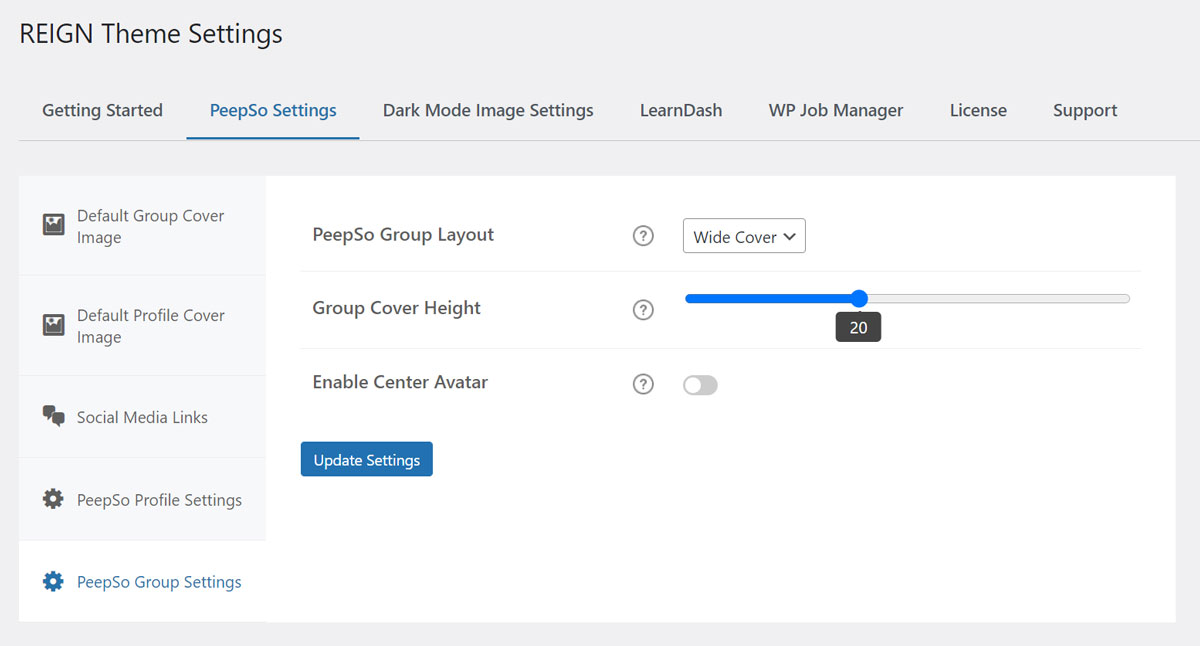1200x646 pixels.
Task: Select the PeepSo Settings tab
Action: (x=273, y=111)
